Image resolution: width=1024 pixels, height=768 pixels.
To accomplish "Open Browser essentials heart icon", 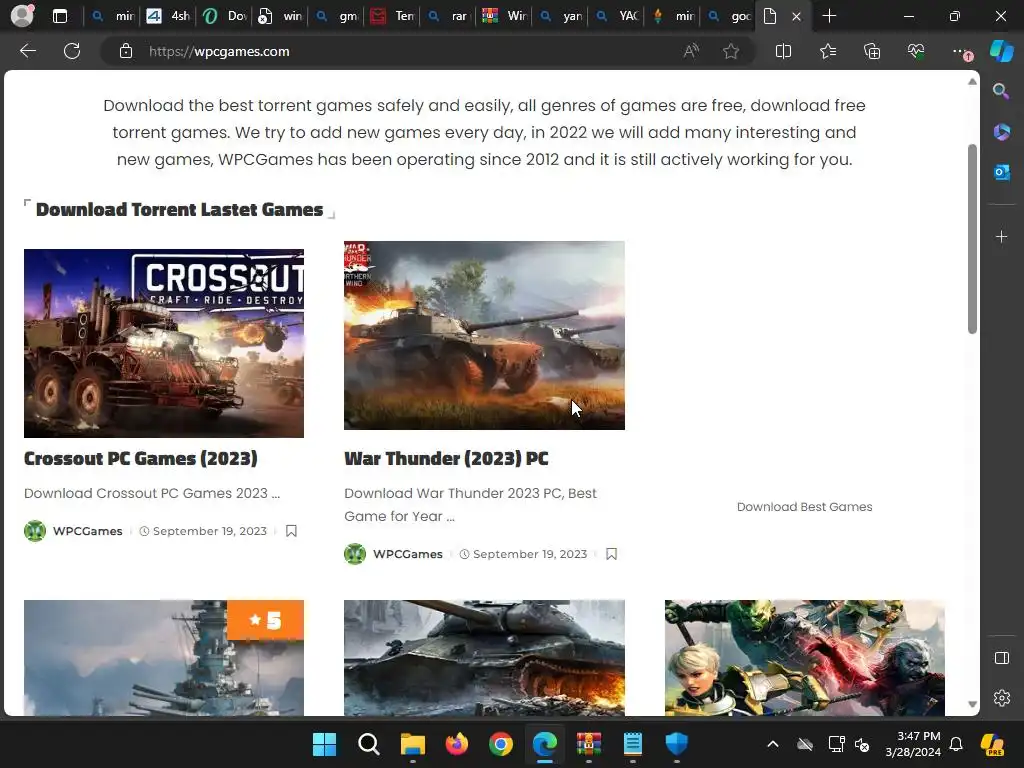I will click(916, 51).
